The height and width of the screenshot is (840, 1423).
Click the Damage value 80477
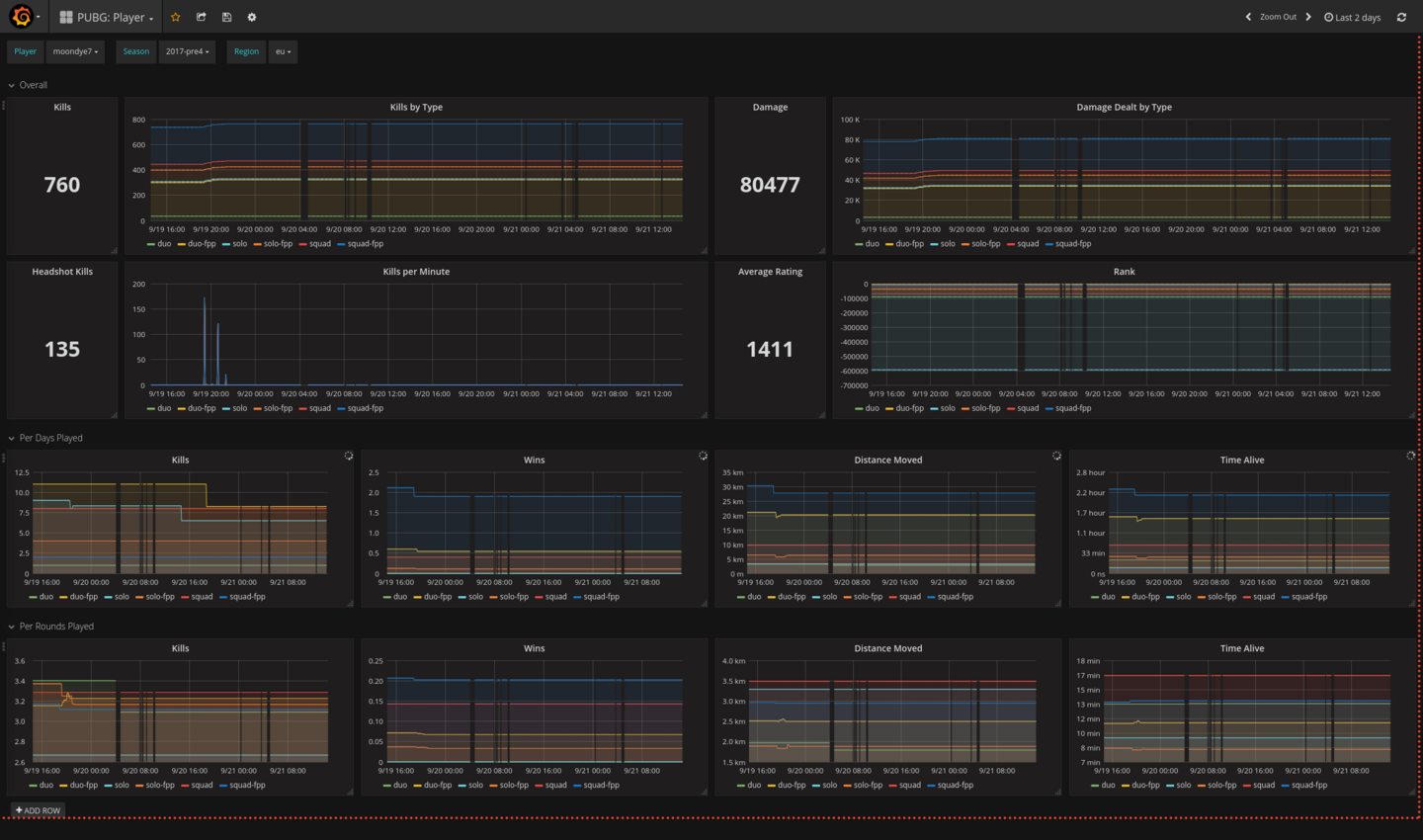pyautogui.click(x=770, y=185)
